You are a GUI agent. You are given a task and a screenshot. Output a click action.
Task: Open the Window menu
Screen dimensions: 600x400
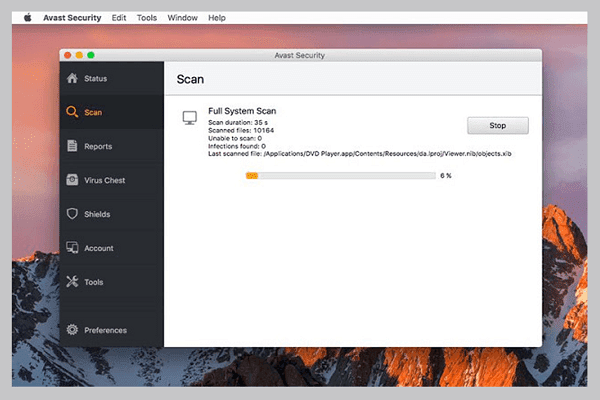[x=183, y=18]
